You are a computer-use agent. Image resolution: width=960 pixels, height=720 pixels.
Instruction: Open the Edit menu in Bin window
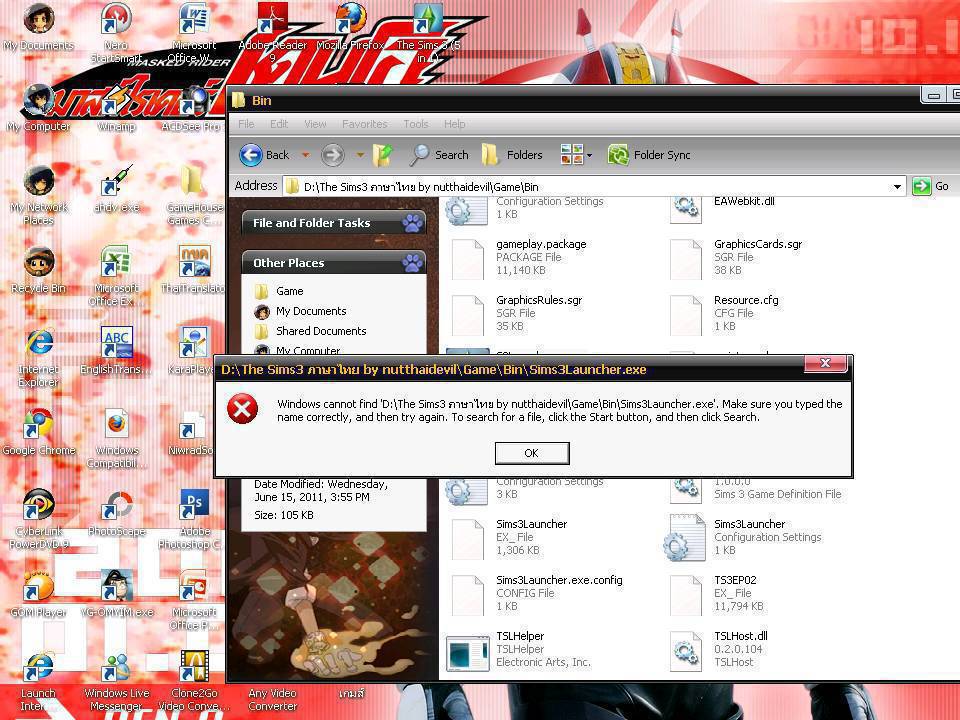[x=279, y=124]
